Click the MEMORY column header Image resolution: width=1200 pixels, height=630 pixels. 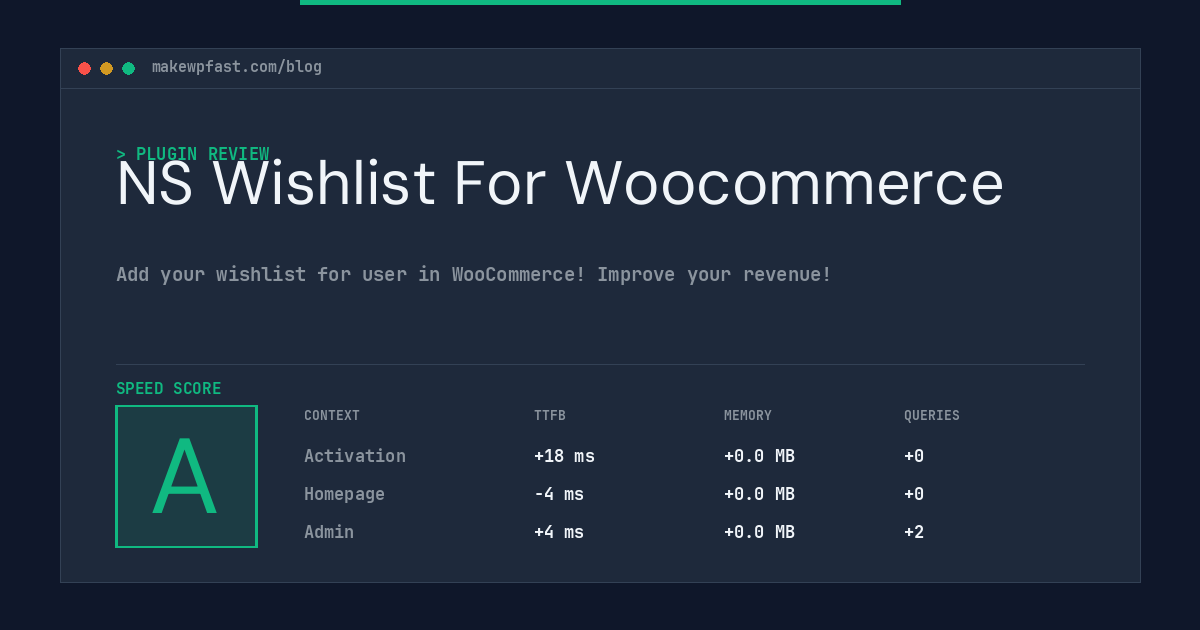click(748, 416)
